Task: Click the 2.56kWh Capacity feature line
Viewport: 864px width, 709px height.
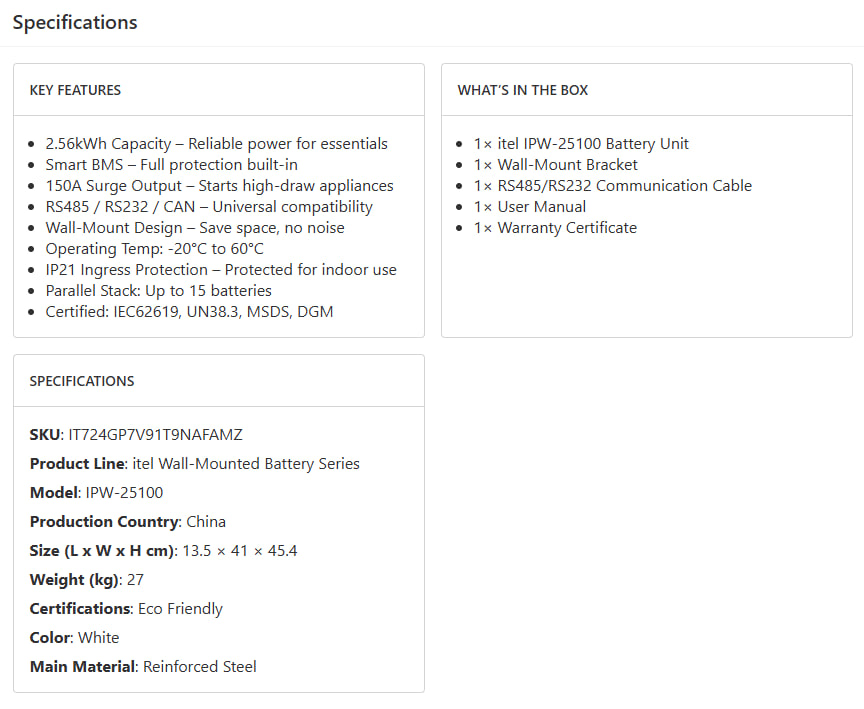Action: point(216,144)
